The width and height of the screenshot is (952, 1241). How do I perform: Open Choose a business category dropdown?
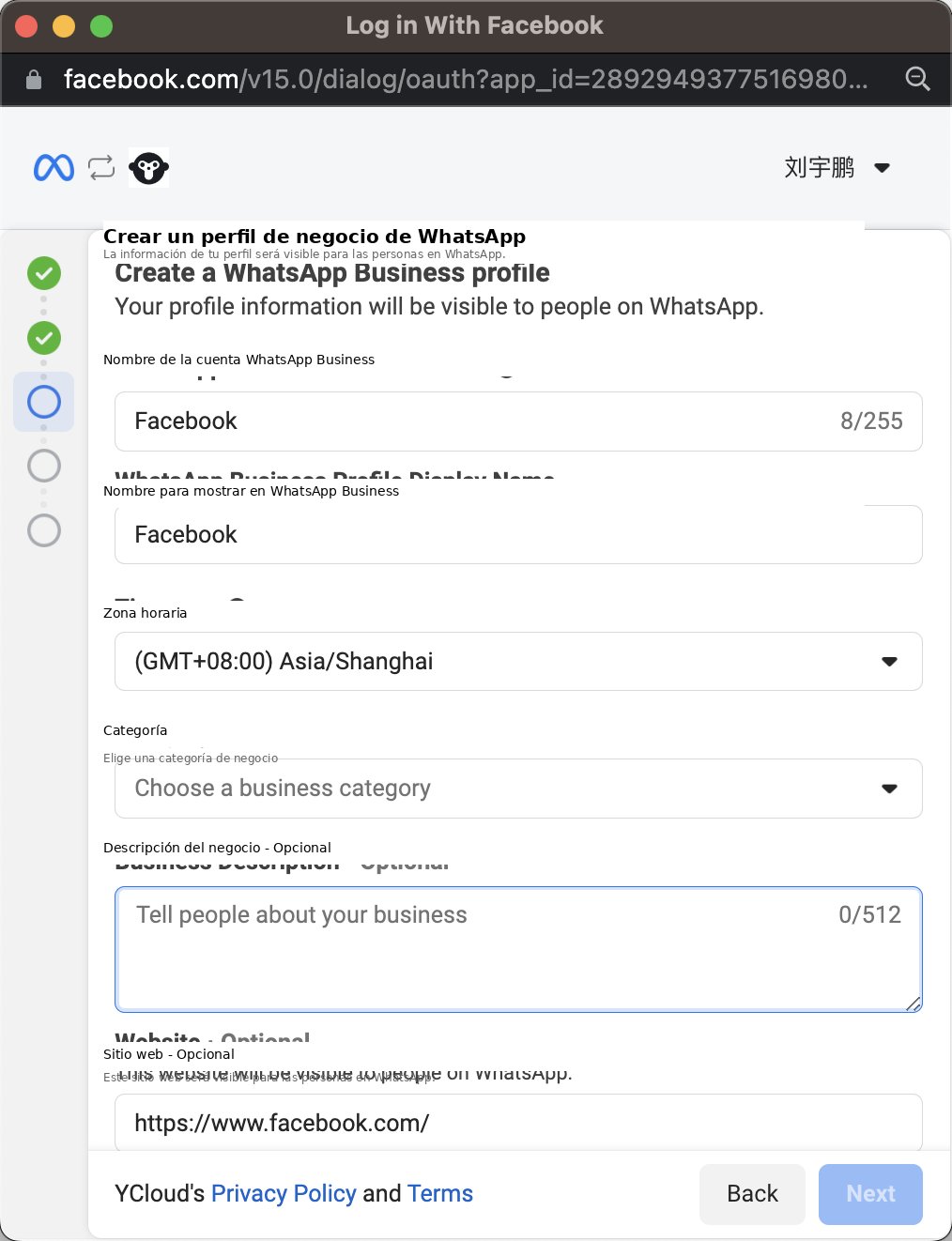(518, 789)
